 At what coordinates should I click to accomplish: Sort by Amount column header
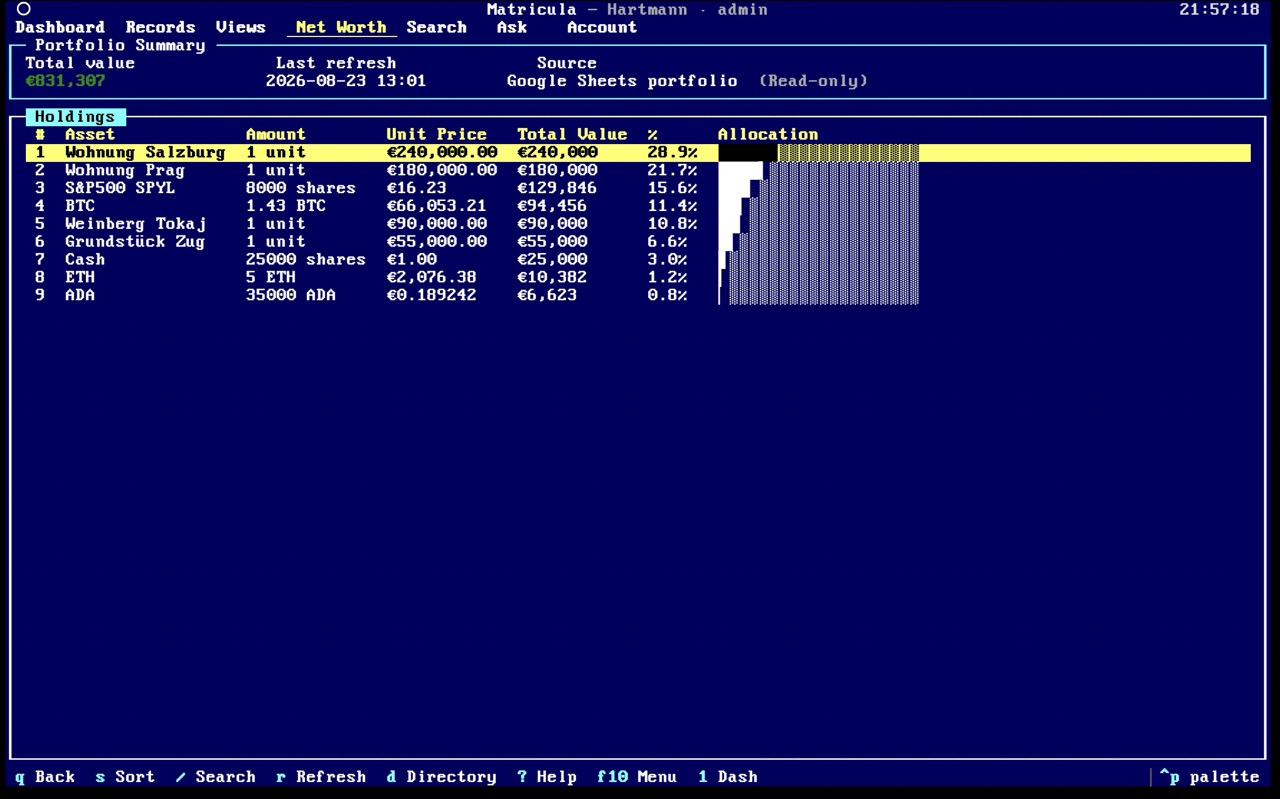coord(276,134)
